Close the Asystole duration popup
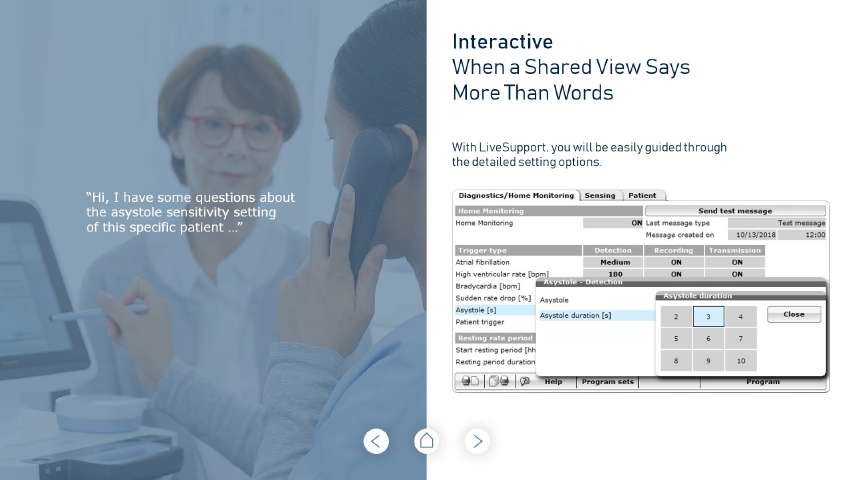 pyautogui.click(x=793, y=314)
